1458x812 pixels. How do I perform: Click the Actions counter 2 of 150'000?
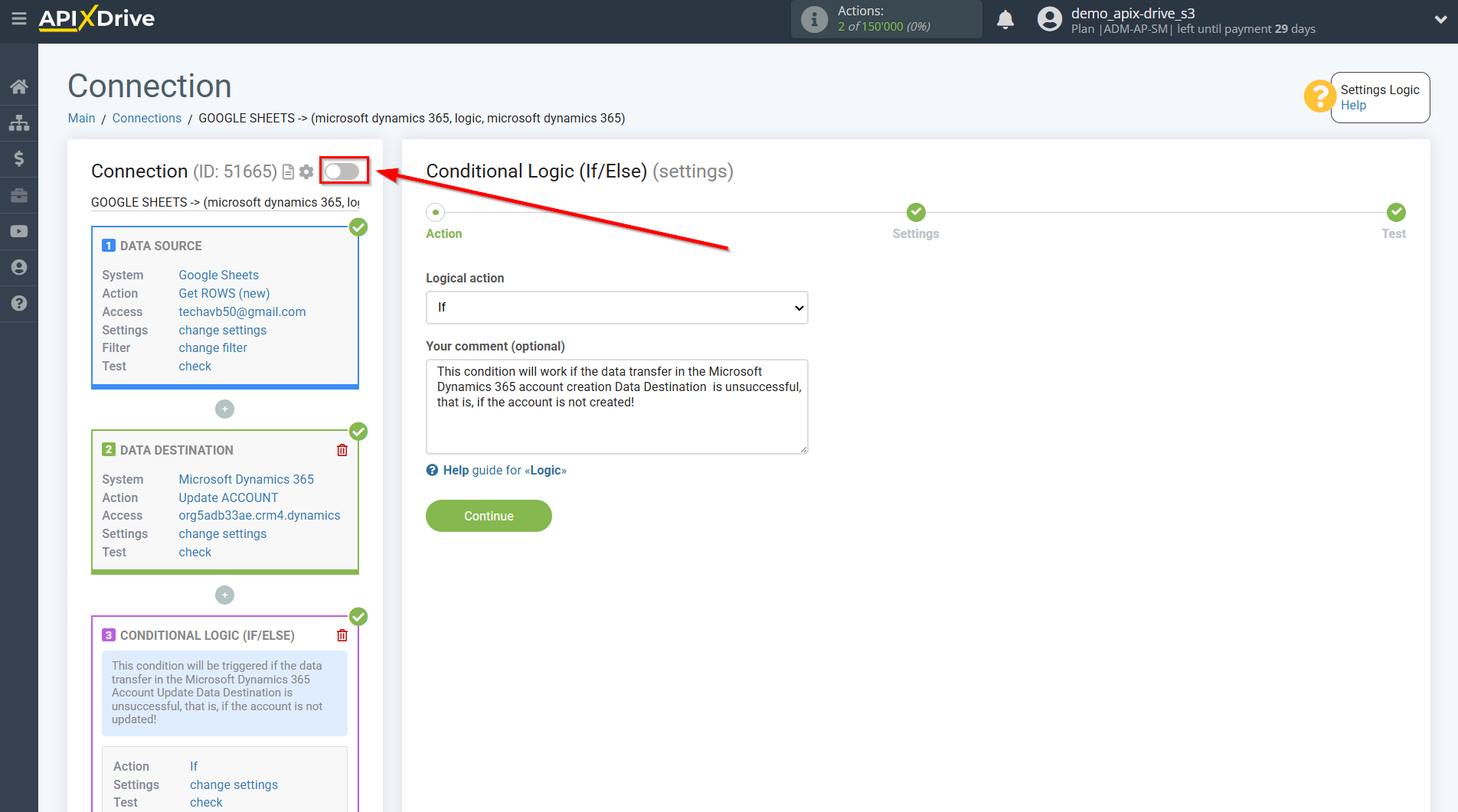pyautogui.click(x=884, y=27)
